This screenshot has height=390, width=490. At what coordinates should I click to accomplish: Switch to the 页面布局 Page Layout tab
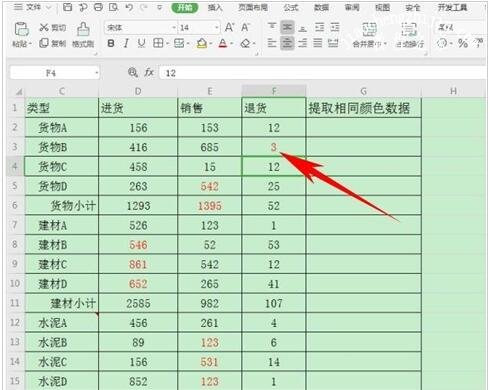point(253,7)
